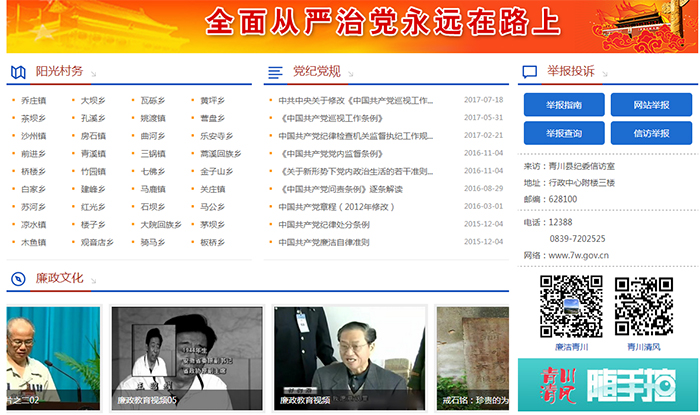The image size is (700, 415).
Task: Open the 举报指南 button
Action: point(564,105)
